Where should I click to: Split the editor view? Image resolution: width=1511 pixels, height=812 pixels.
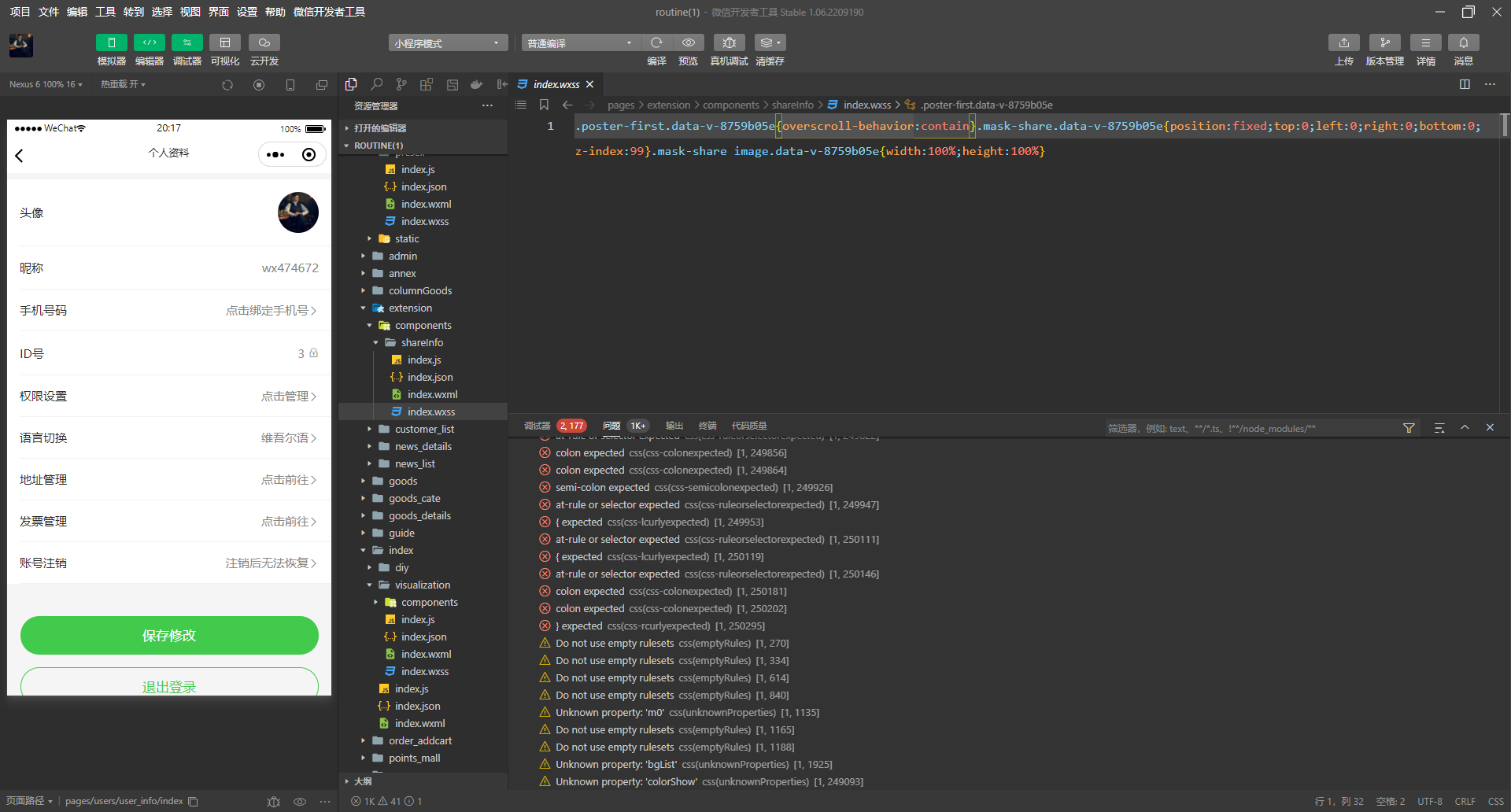(1465, 84)
